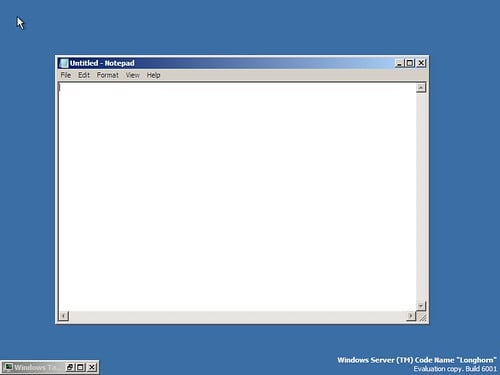Viewport: 500px width, 375px height.
Task: Click the vertical scrollbar down arrow
Action: click(421, 305)
